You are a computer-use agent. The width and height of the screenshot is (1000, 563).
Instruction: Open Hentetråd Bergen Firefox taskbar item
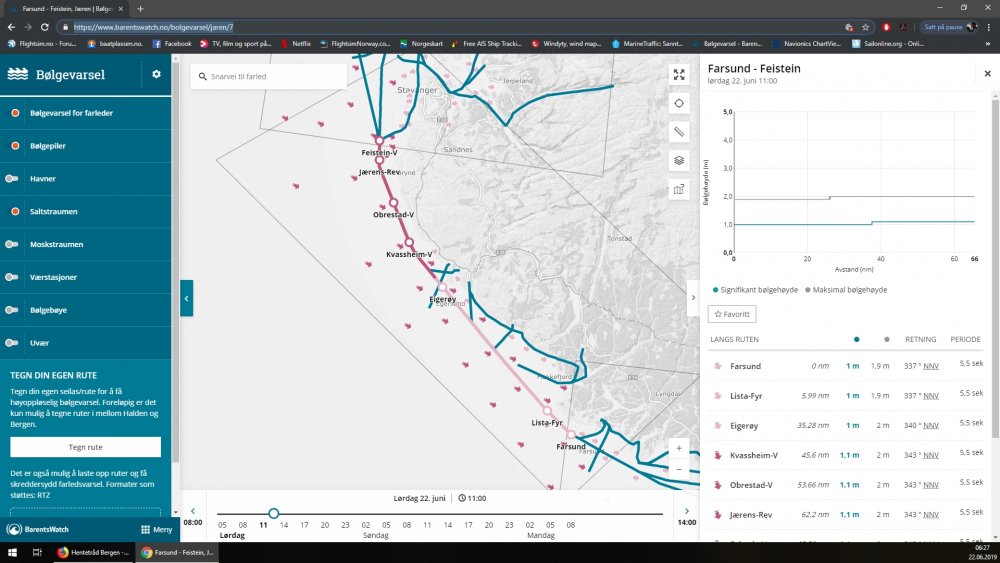tap(92, 552)
